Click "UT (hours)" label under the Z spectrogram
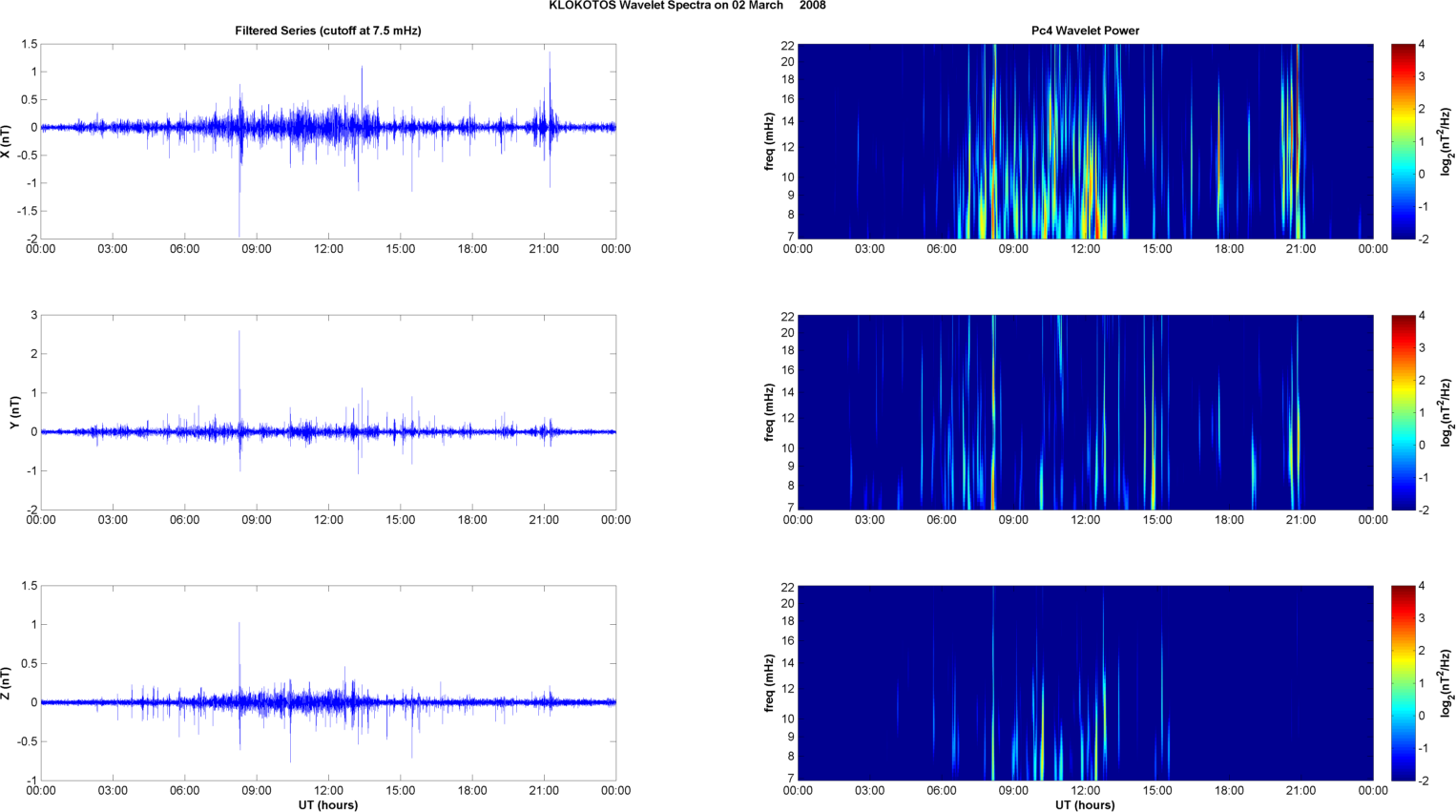This screenshot has height=812, width=1456. point(1085,805)
